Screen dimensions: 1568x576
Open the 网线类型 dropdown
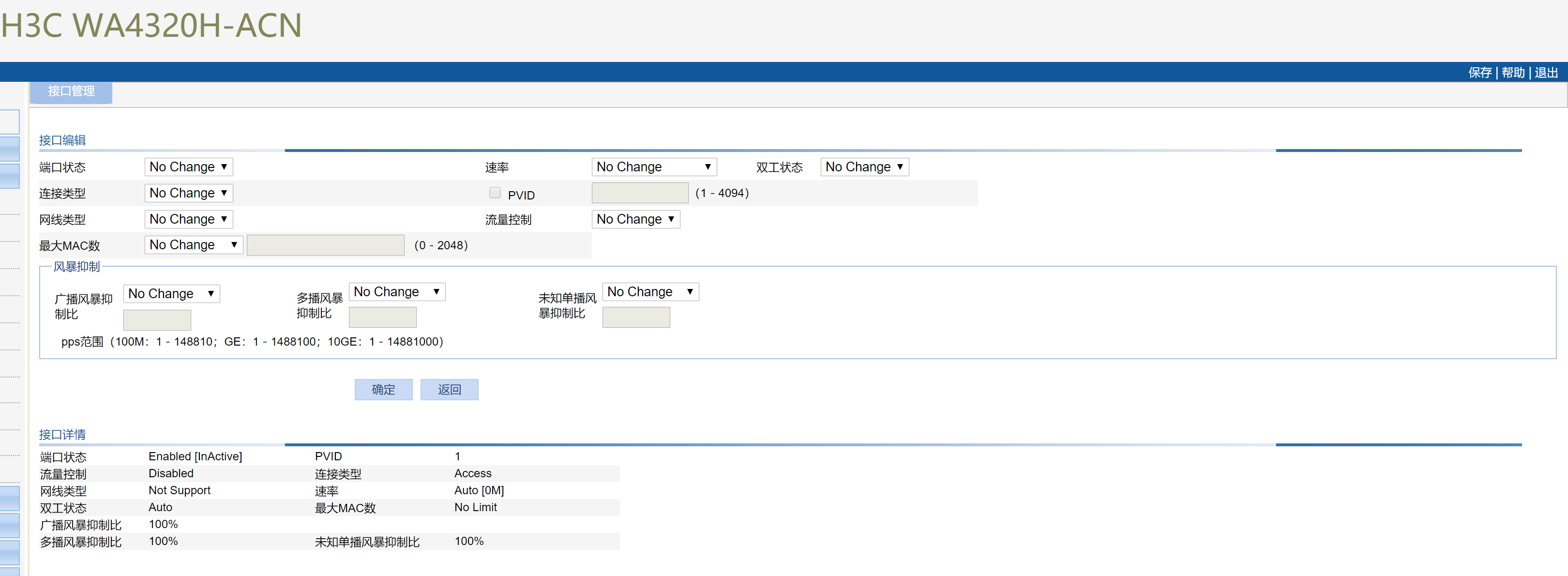tap(188, 219)
